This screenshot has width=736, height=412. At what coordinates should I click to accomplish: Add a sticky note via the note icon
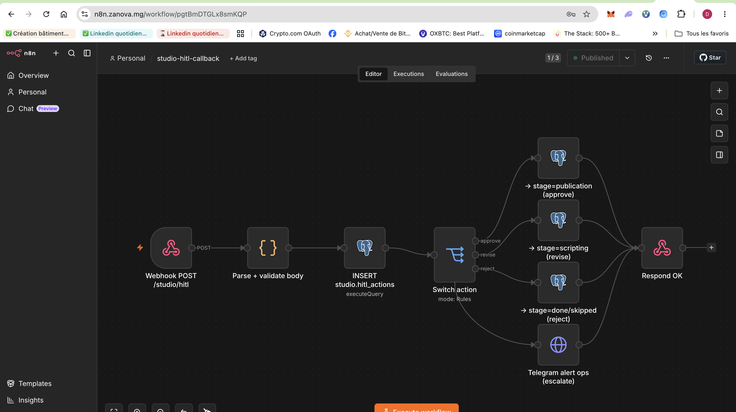point(719,134)
